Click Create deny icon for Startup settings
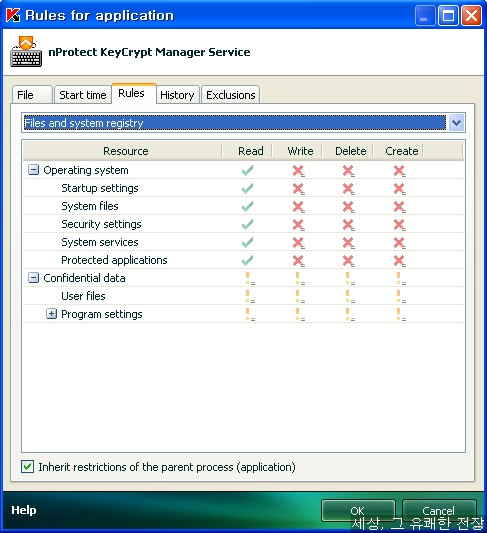Viewport: 487px width, 533px height. click(399, 188)
